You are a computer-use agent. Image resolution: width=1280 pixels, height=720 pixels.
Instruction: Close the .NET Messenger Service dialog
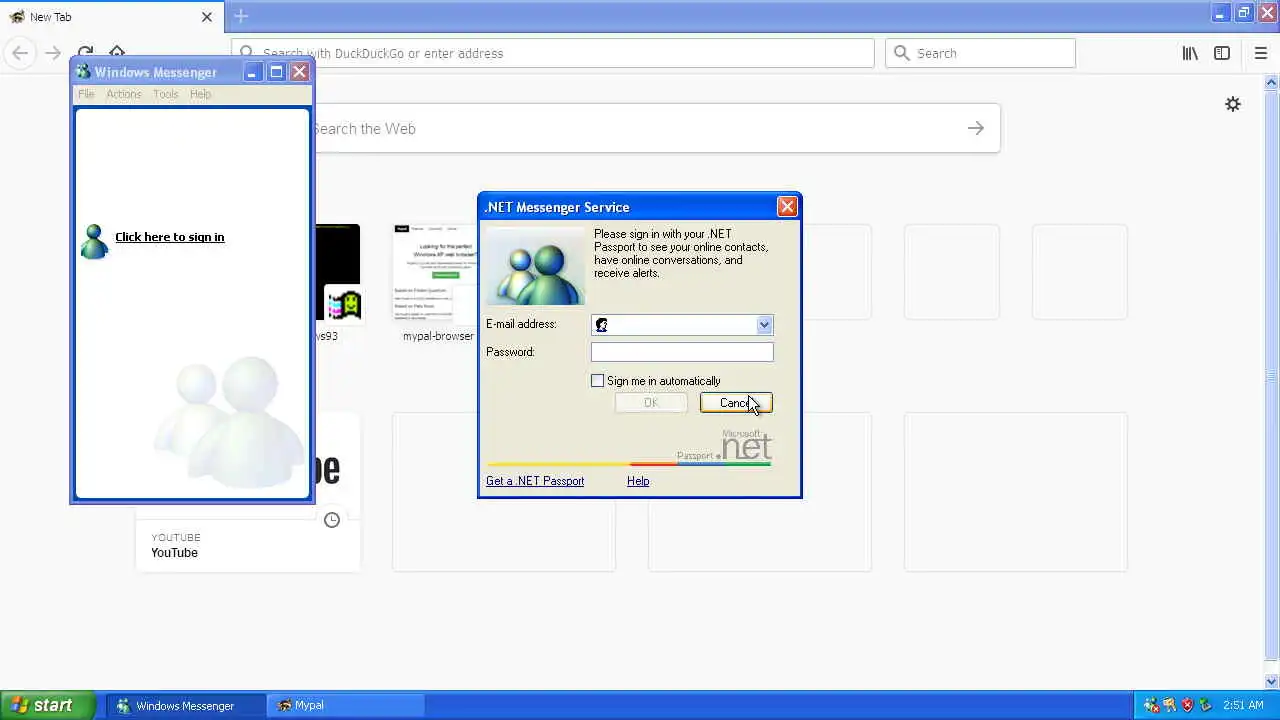787,207
